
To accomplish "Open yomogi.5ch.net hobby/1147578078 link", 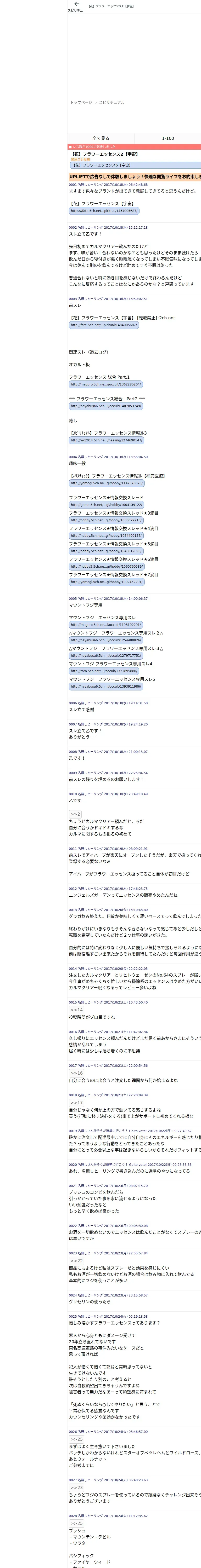I will [x=106, y=483].
